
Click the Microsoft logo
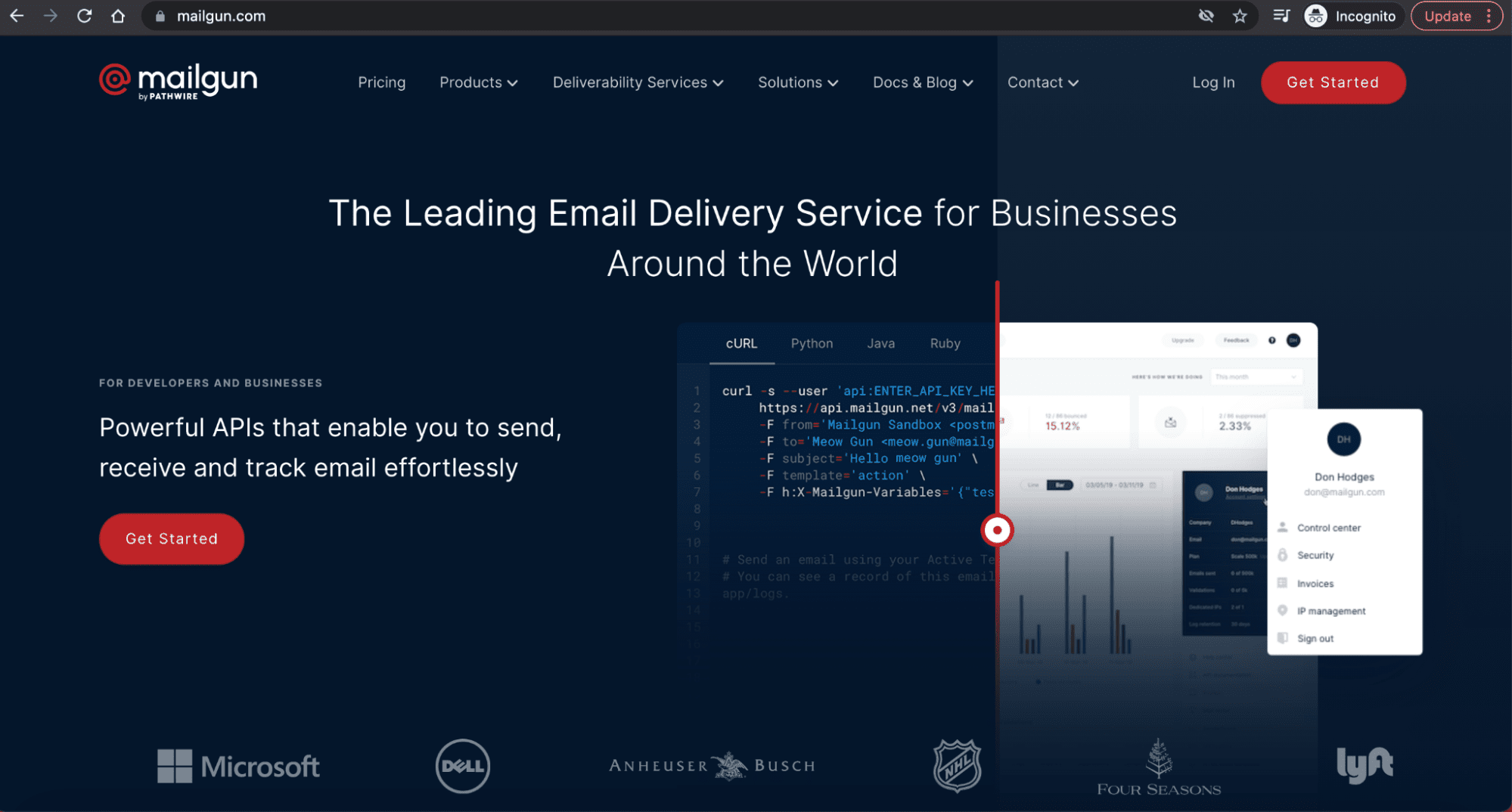238,766
